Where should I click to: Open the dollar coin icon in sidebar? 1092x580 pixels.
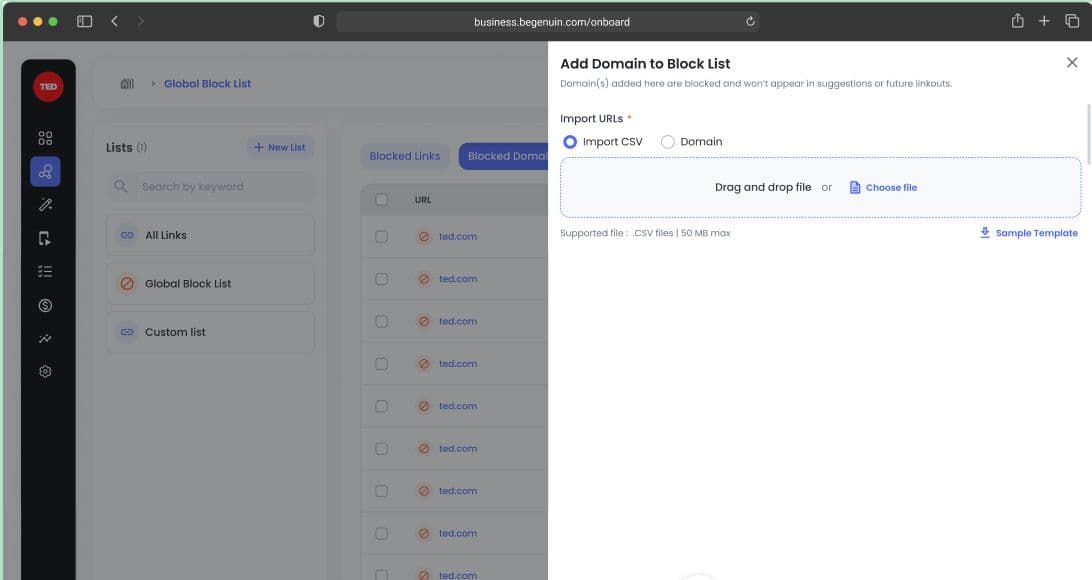(45, 305)
